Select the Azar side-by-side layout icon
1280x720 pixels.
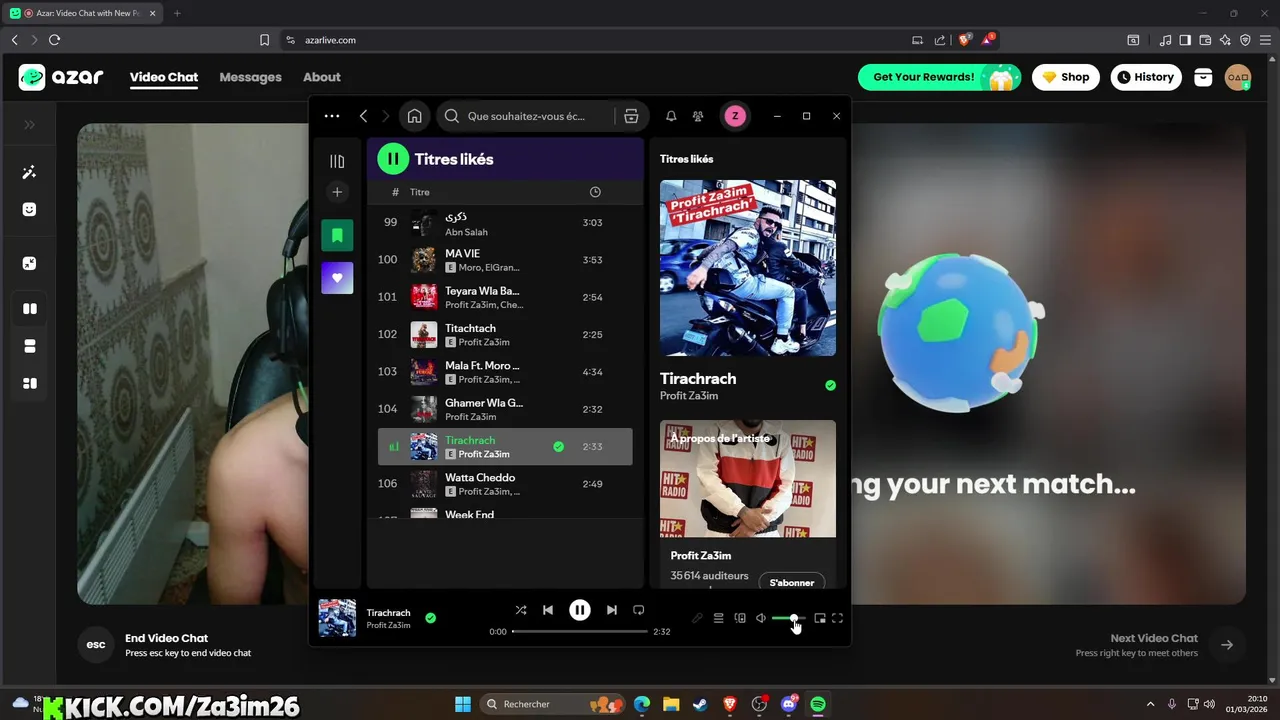point(30,309)
